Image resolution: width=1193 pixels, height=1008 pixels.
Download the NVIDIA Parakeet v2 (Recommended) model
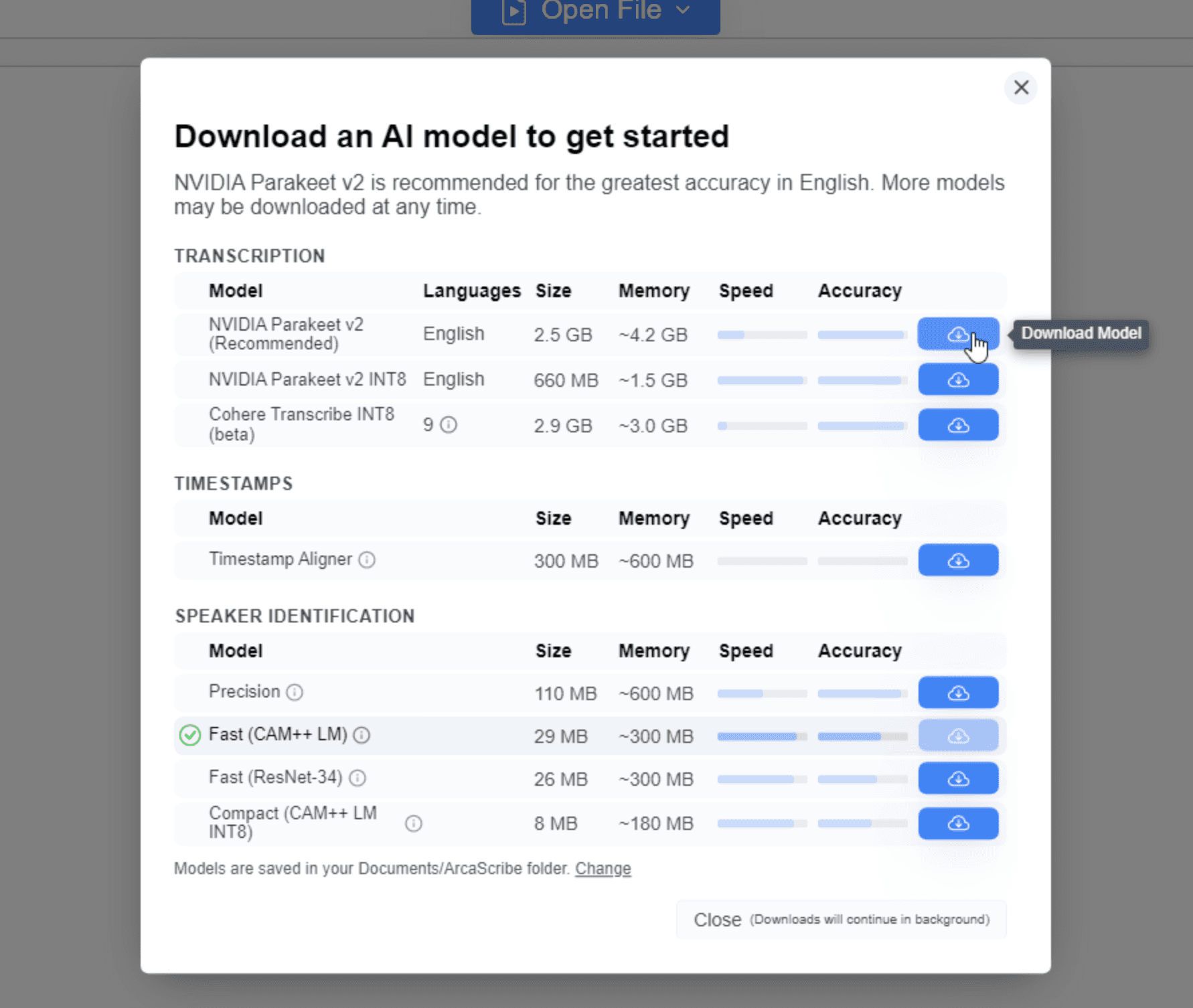point(958,333)
